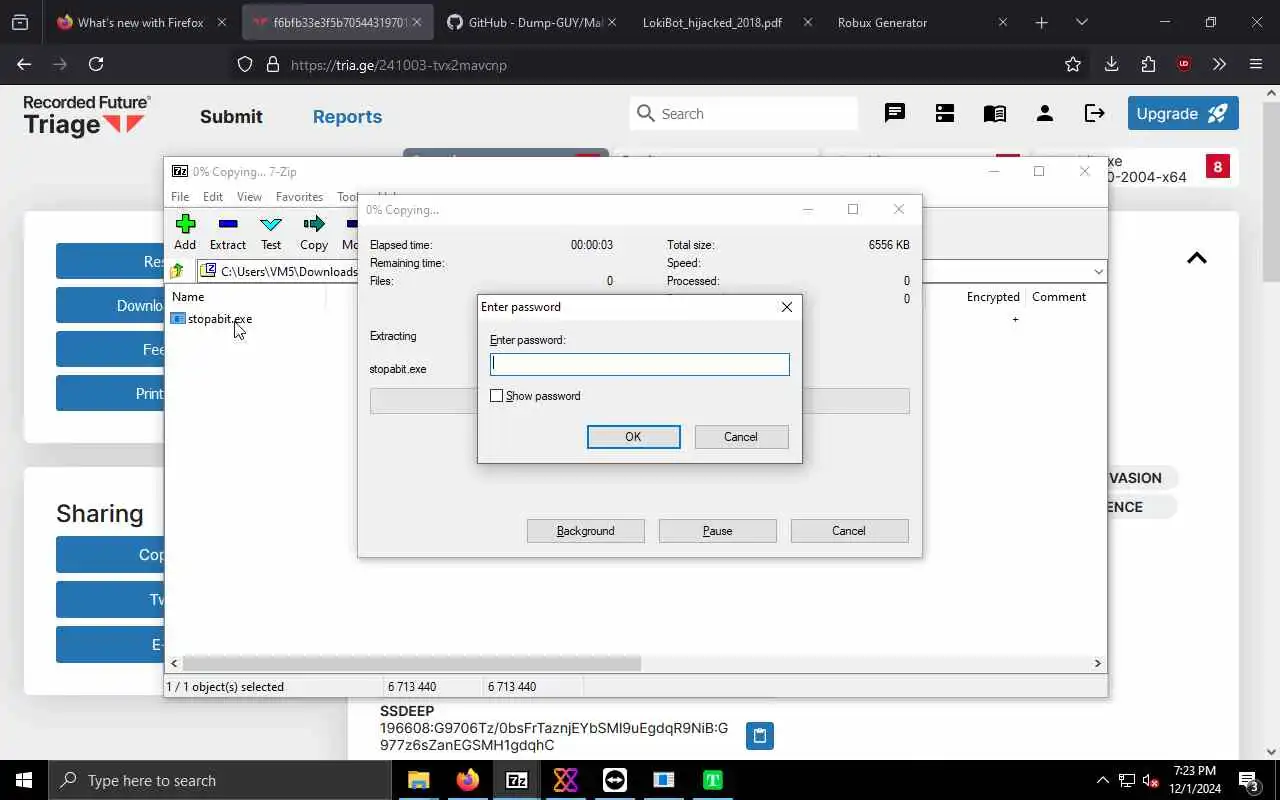The height and width of the screenshot is (800, 1280).
Task: Sort by the Encrypted column header
Action: tap(993, 297)
